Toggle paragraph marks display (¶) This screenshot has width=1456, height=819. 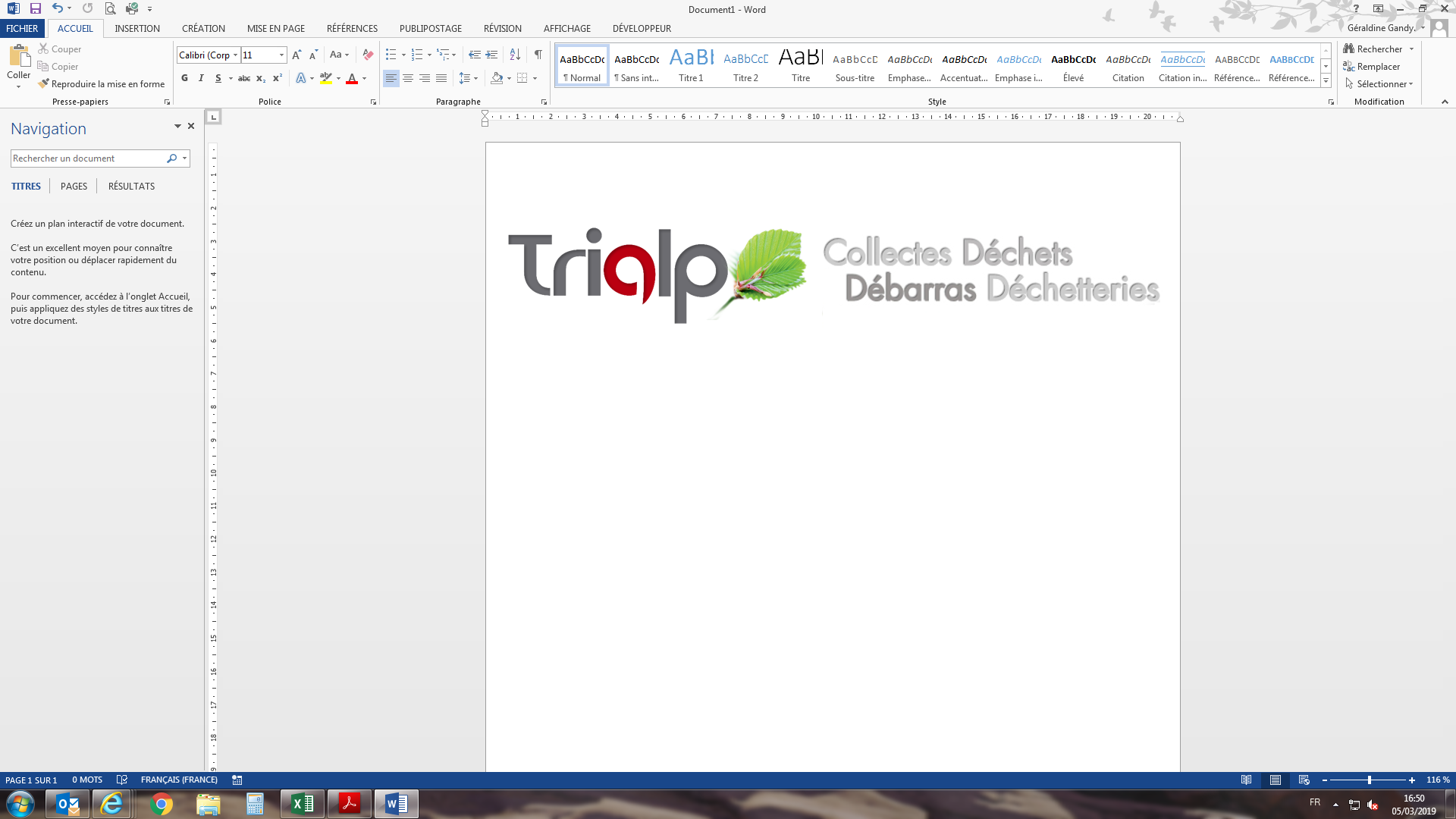point(538,55)
